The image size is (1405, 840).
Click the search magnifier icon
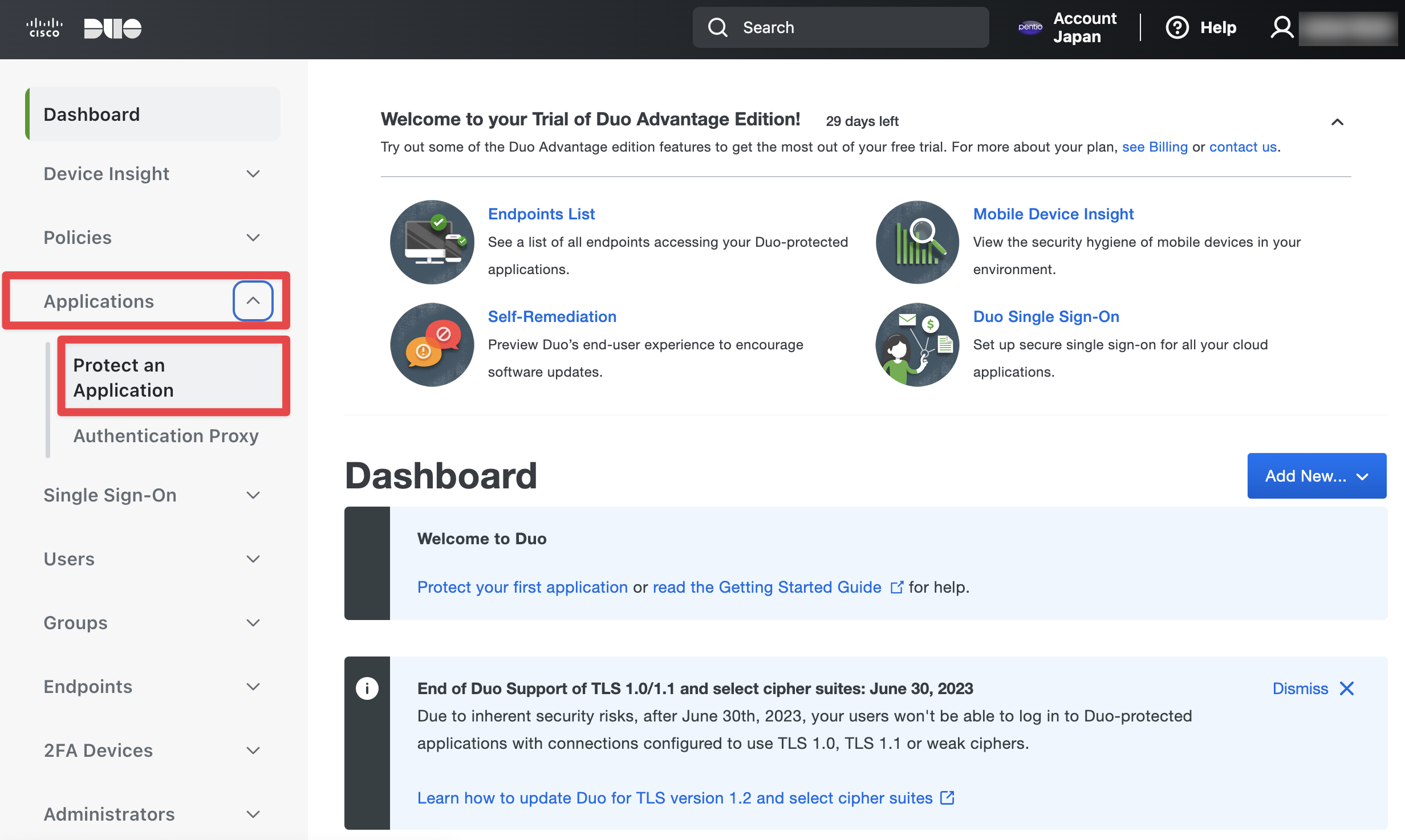717,27
